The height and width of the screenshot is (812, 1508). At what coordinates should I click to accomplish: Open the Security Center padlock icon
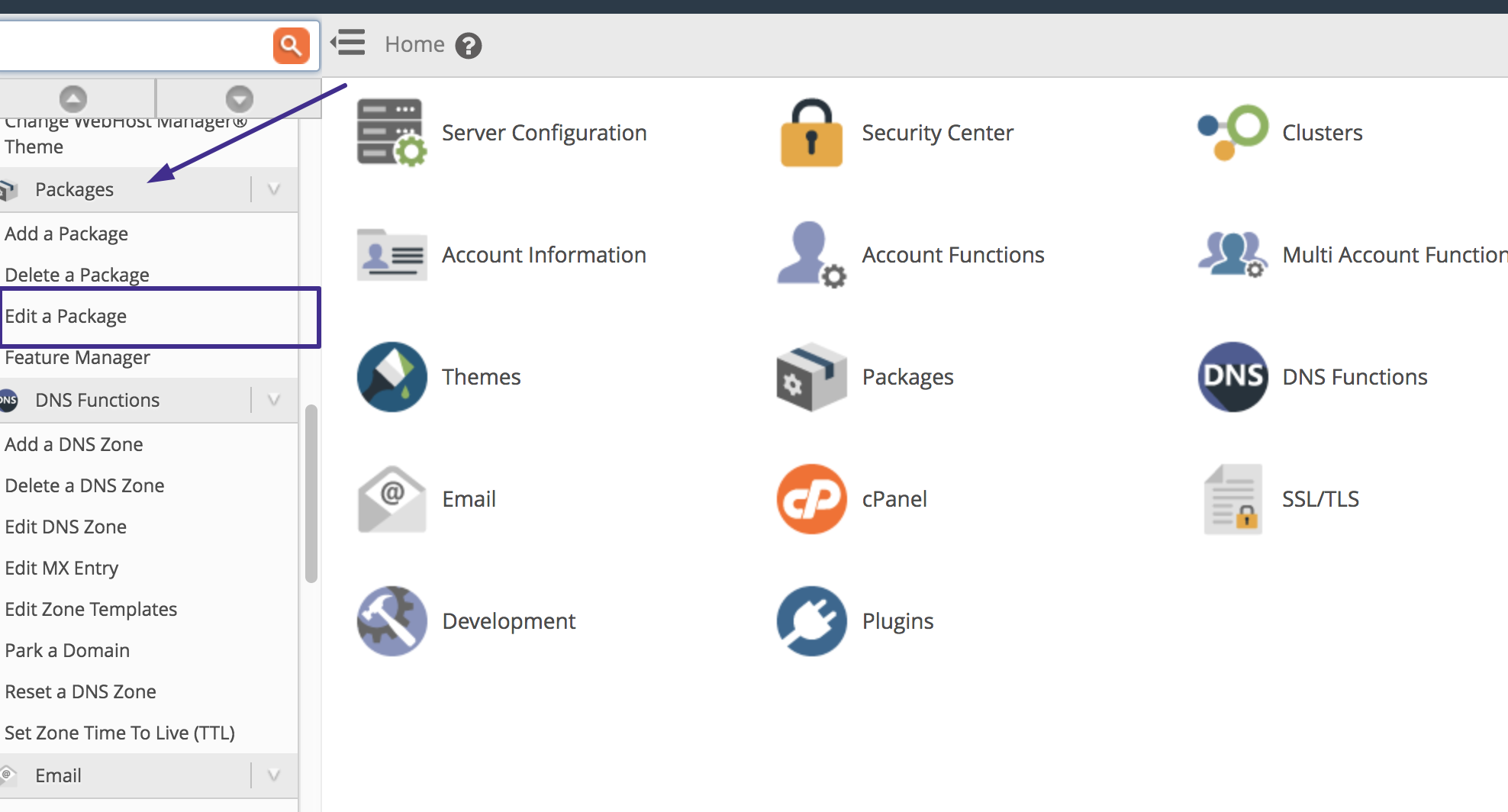811,132
